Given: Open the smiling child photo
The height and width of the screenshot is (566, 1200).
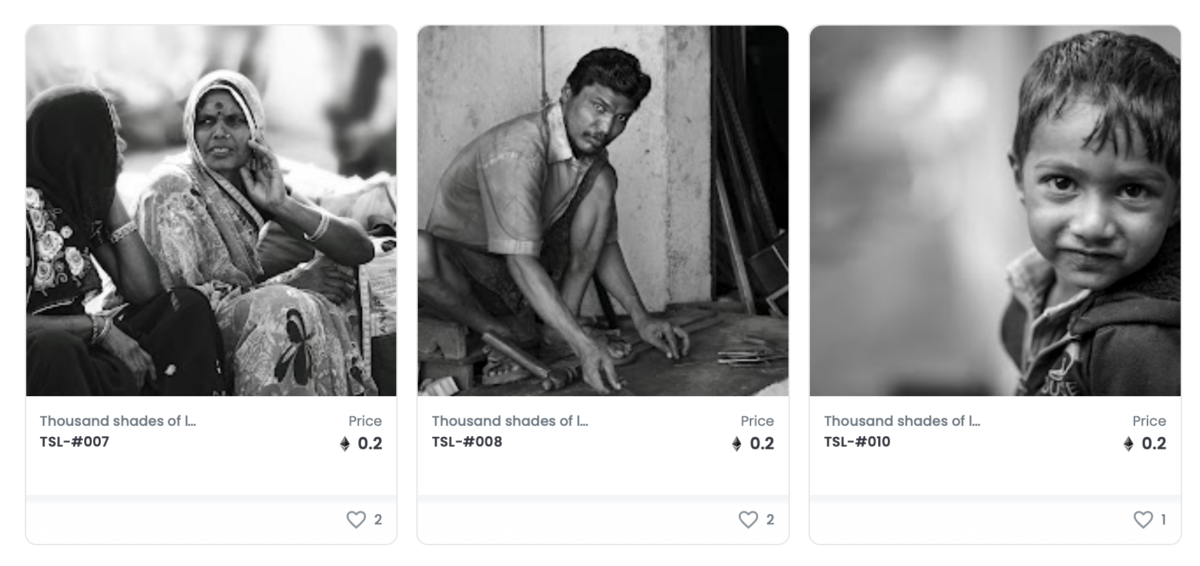Looking at the screenshot, I should coord(995,211).
